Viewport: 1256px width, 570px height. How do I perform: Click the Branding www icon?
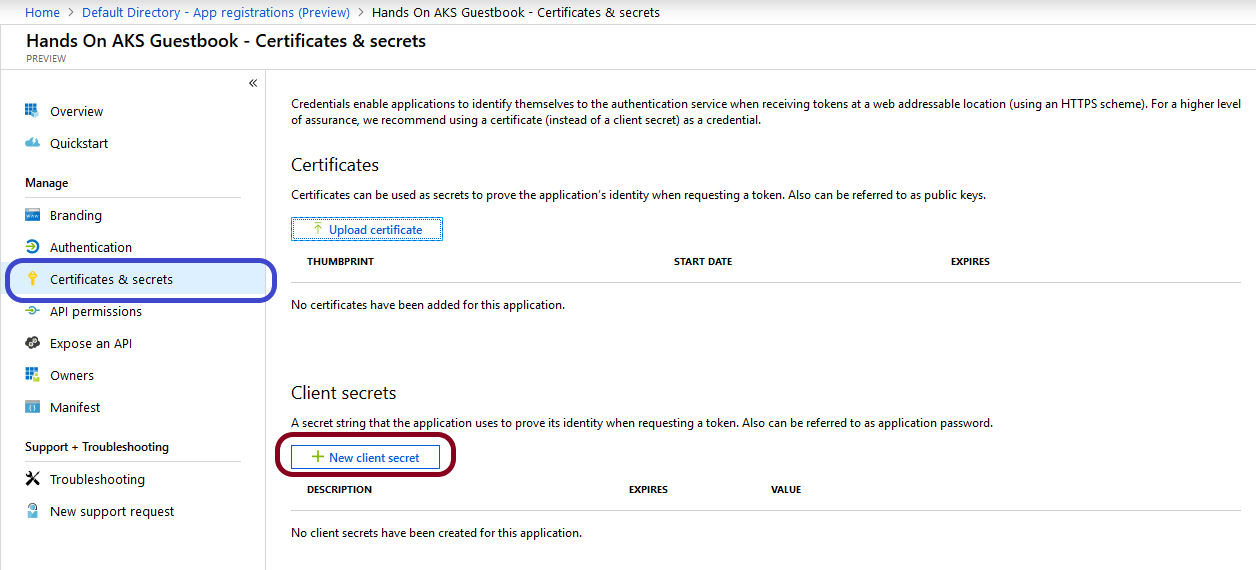click(31, 215)
